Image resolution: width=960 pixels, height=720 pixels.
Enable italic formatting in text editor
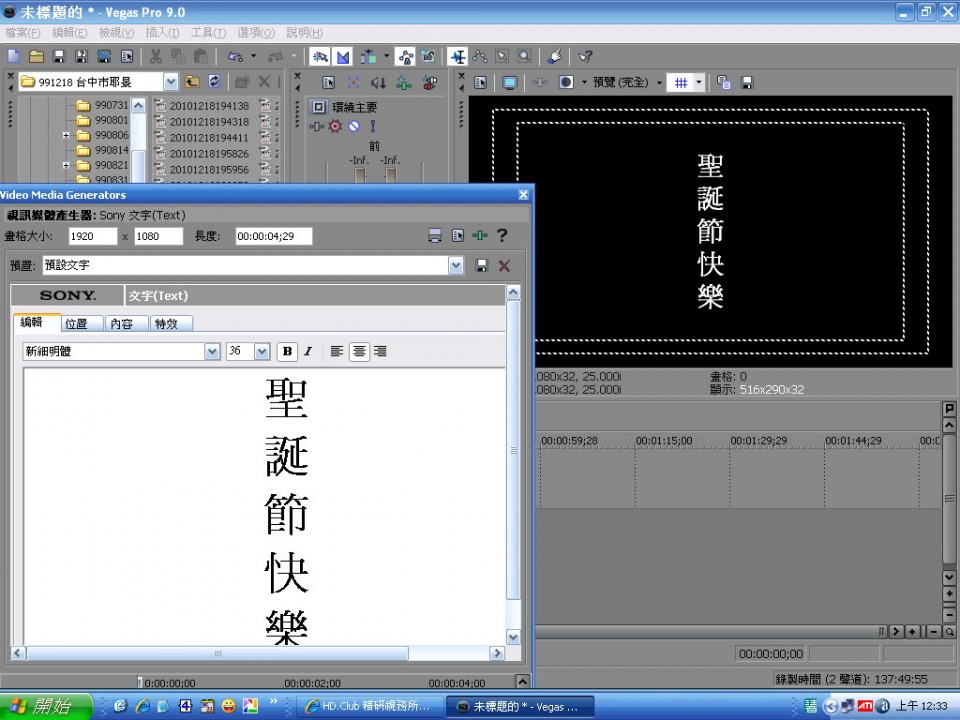pos(308,351)
